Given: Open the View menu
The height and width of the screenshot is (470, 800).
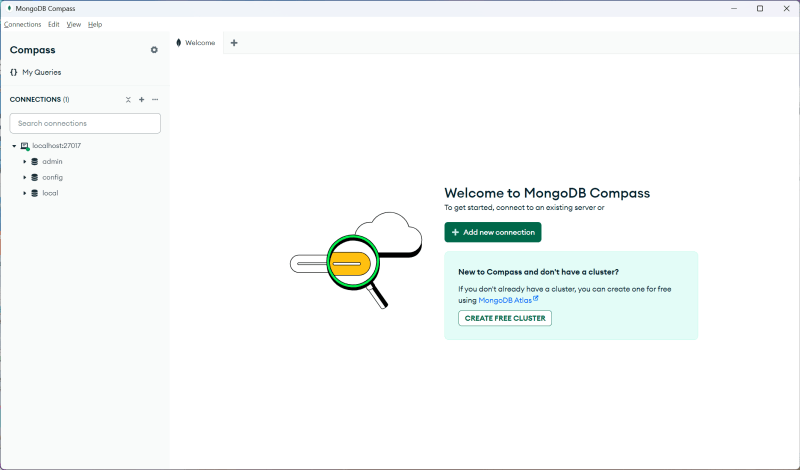Looking at the screenshot, I should (x=73, y=24).
